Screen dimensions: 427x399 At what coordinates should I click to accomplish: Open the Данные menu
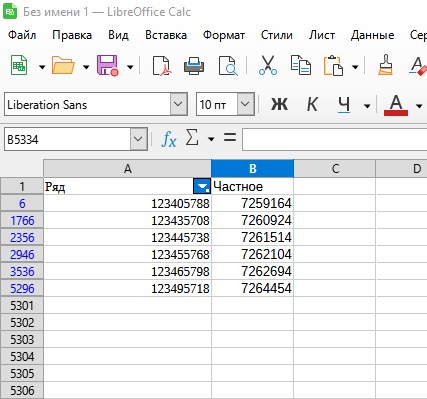click(x=373, y=35)
